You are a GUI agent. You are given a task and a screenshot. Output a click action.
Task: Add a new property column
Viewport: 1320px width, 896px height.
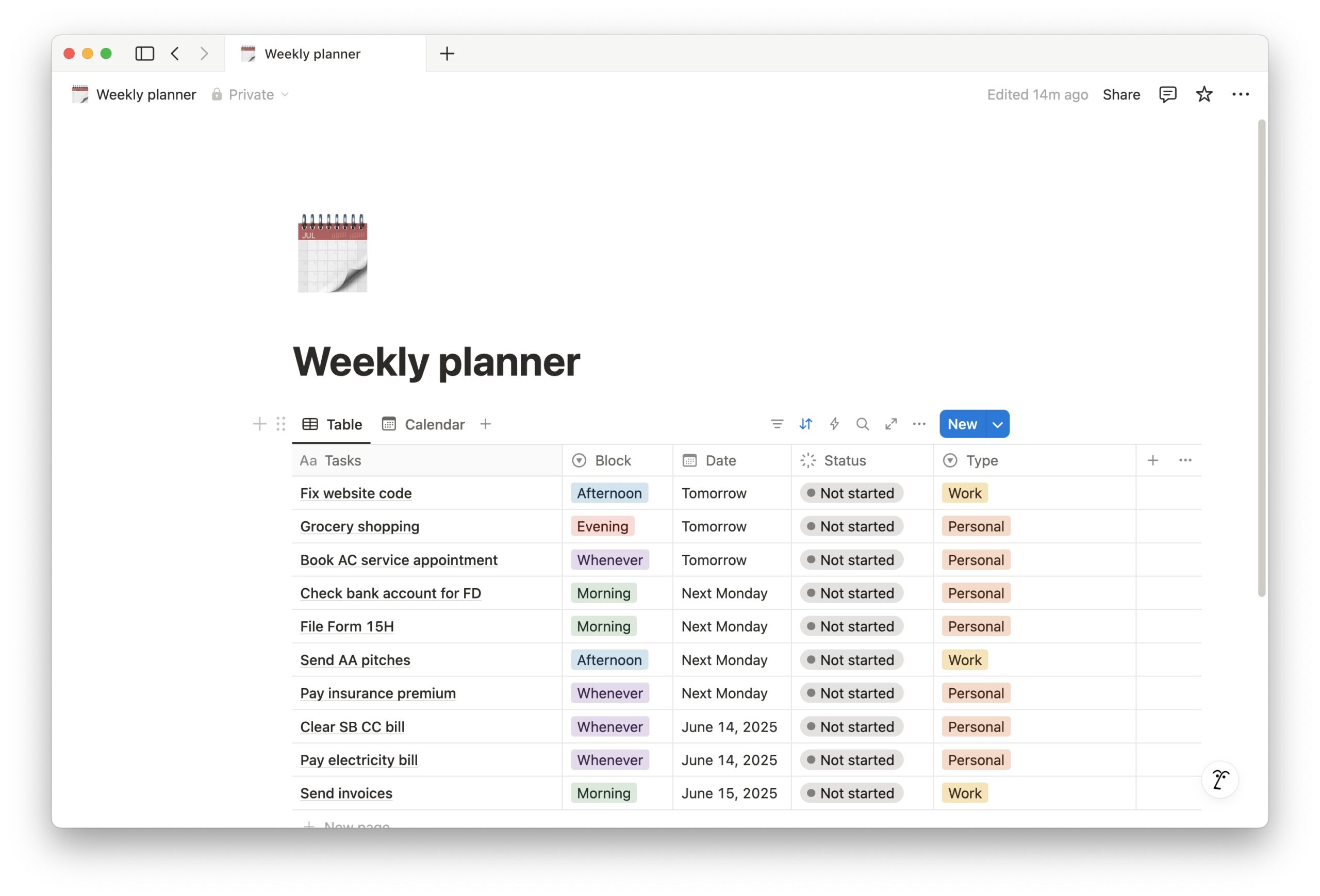point(1152,460)
